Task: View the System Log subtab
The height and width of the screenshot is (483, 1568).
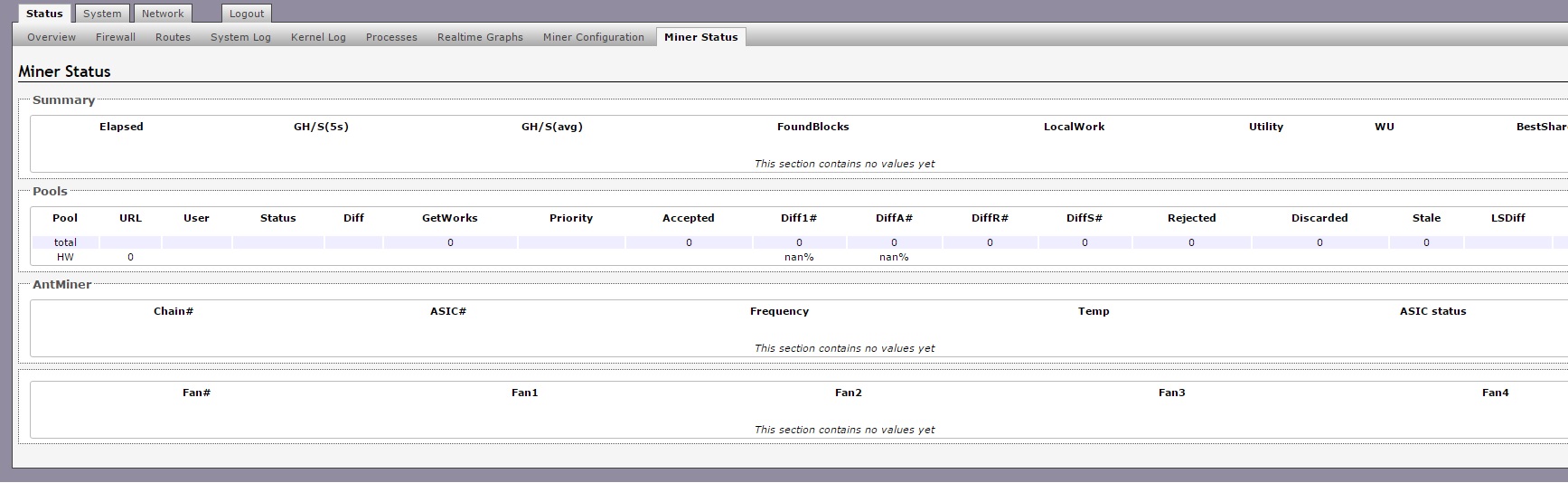Action: pyautogui.click(x=240, y=37)
